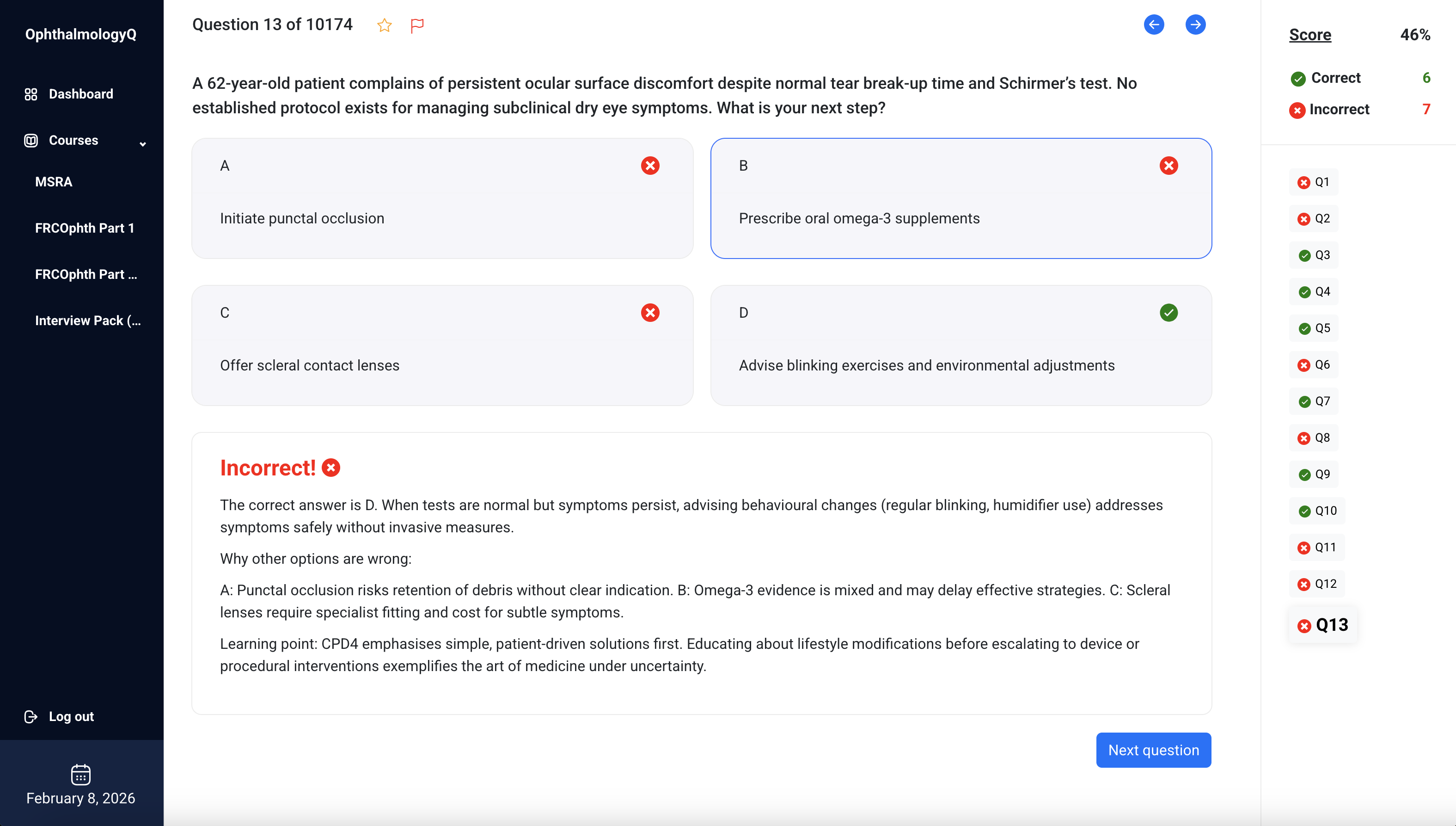Image resolution: width=1456 pixels, height=826 pixels.
Task: Click the Courses book icon
Action: pos(31,140)
